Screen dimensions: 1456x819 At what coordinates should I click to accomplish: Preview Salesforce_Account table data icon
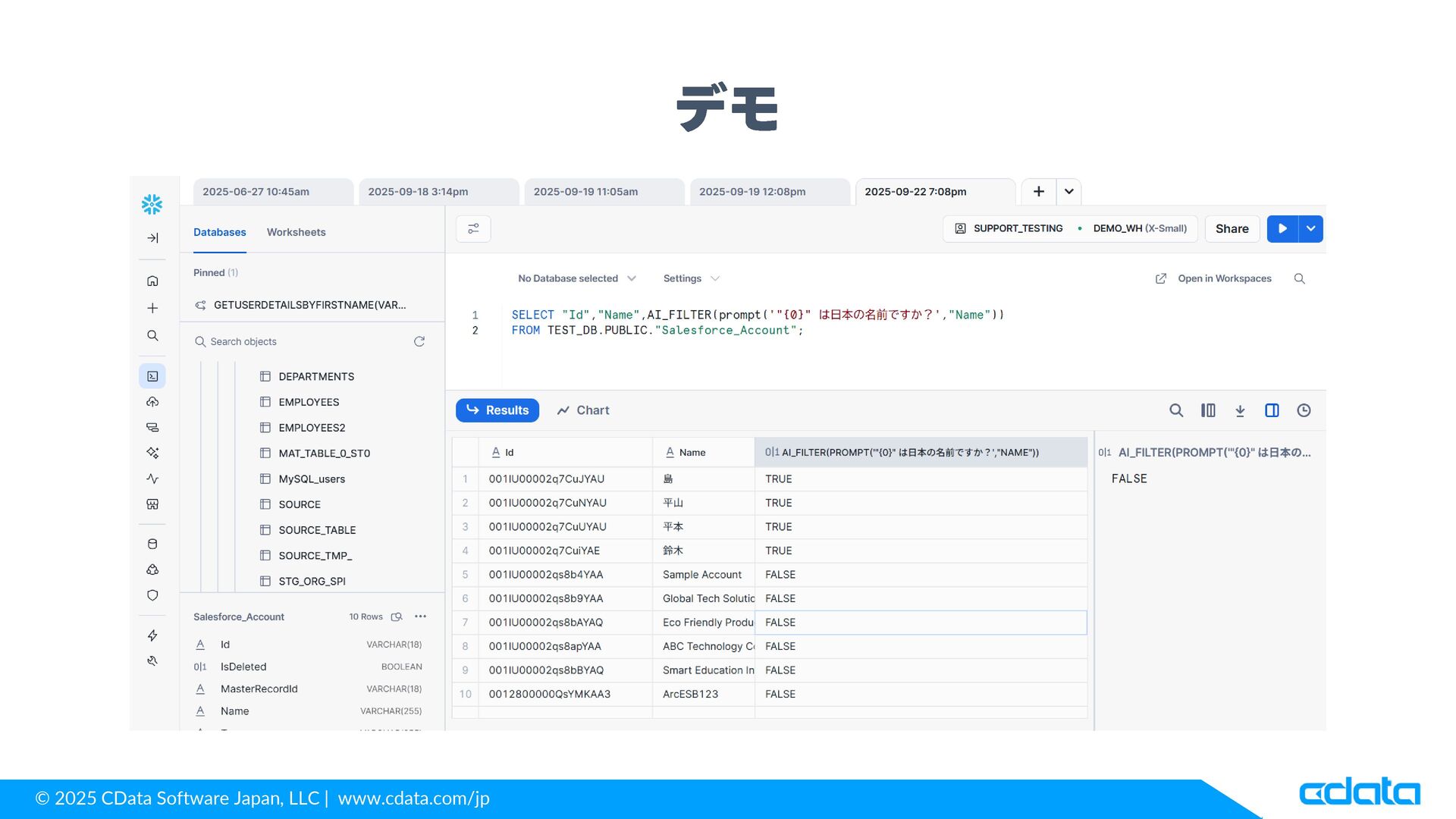click(397, 617)
